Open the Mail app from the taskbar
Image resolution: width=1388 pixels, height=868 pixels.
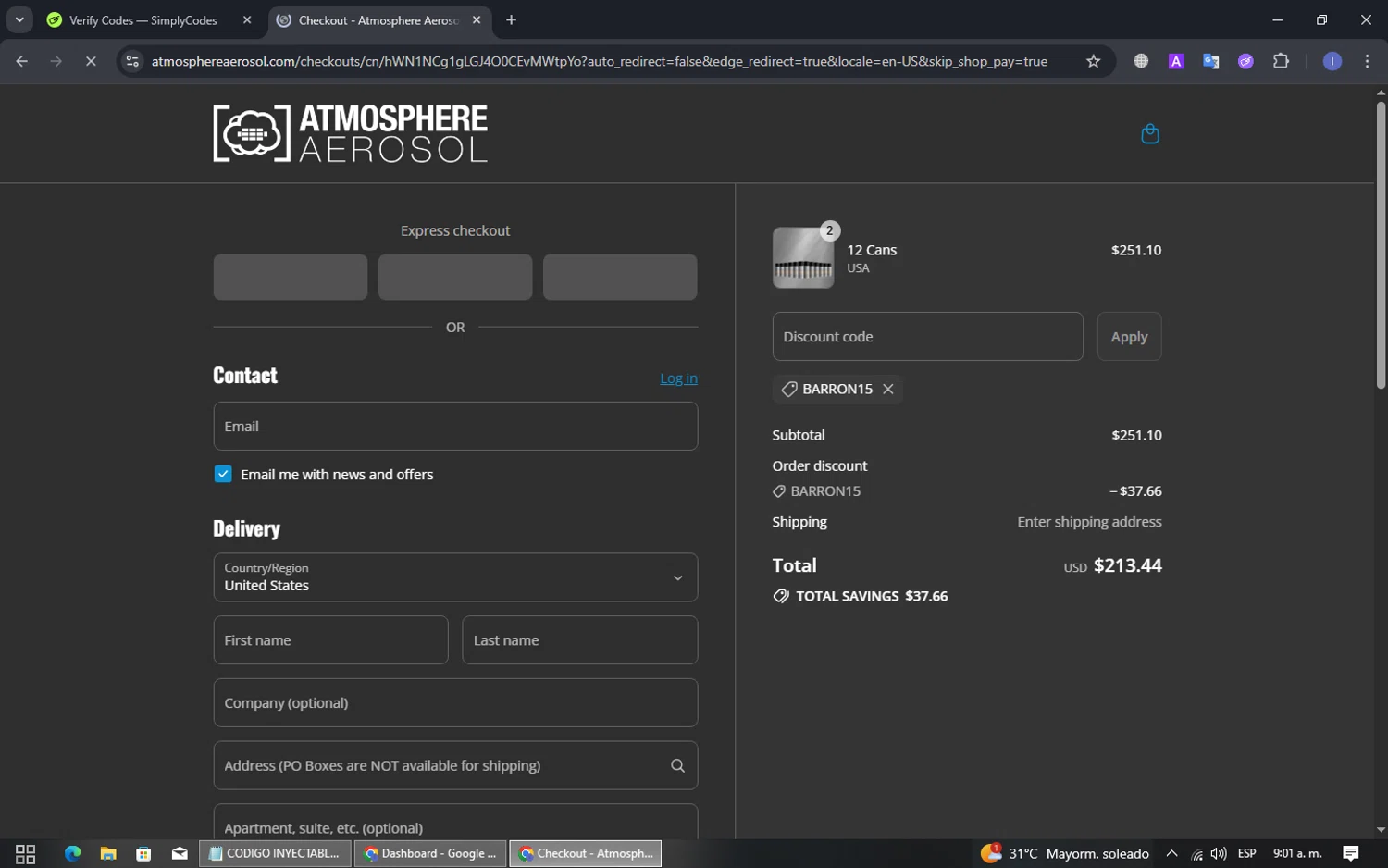click(180, 853)
